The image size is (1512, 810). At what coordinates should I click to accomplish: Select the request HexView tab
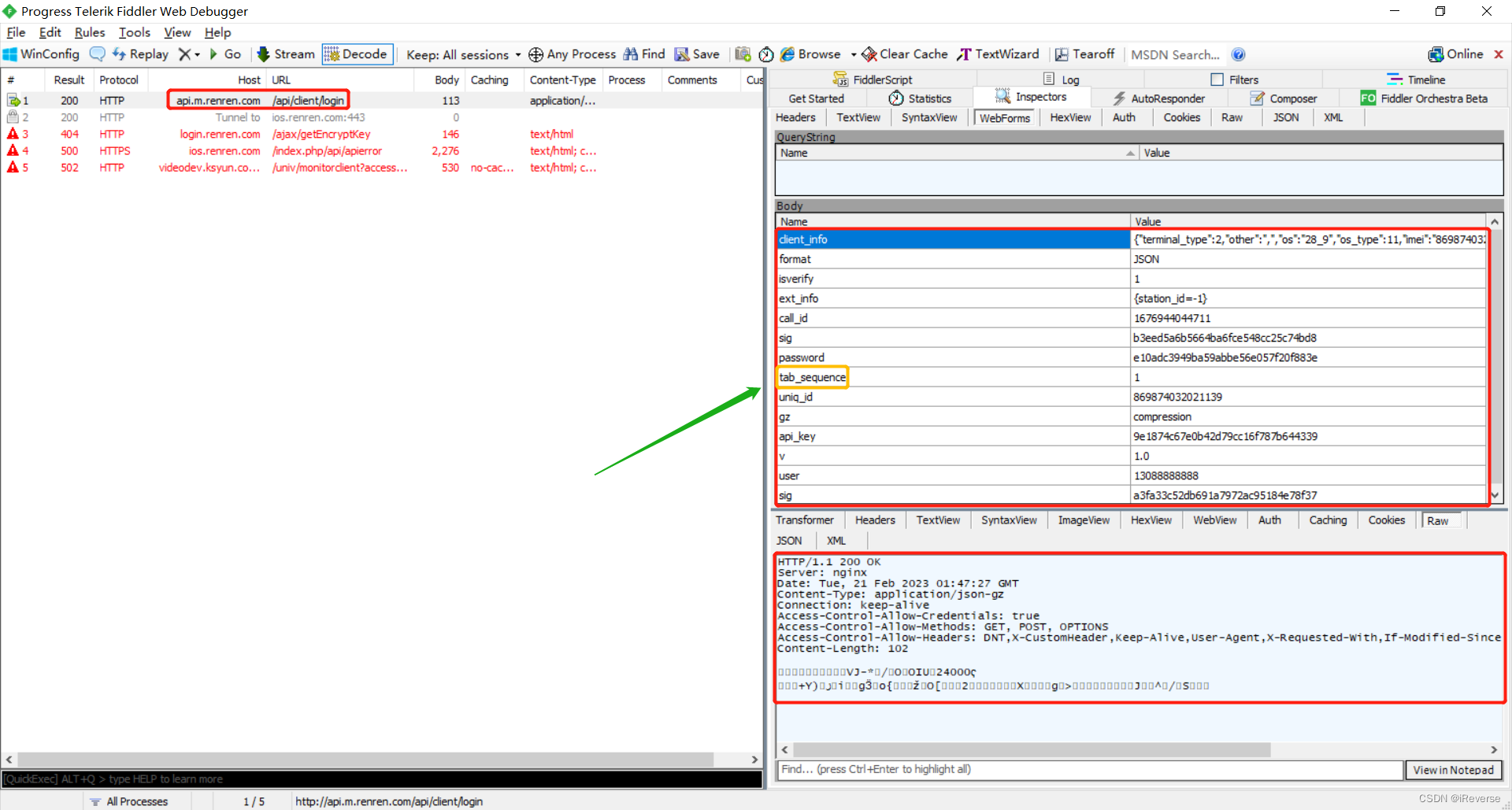click(1070, 117)
